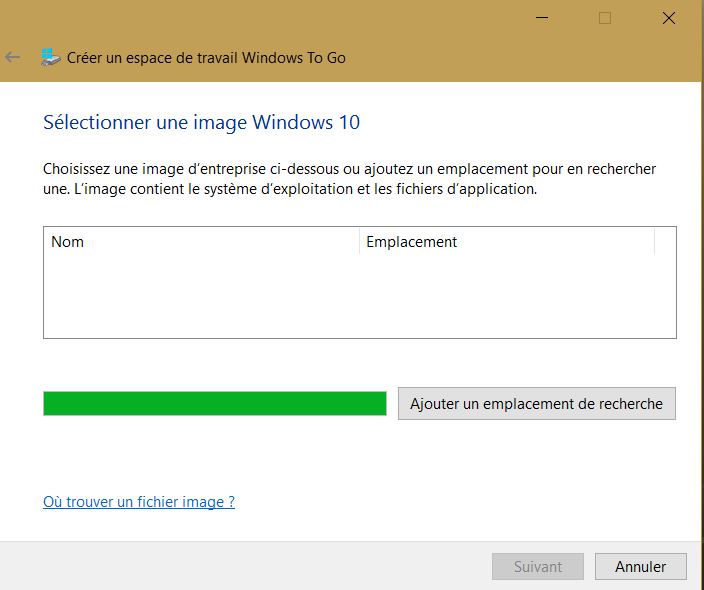Click the instruction text starting 'Choisissez une image'
The height and width of the screenshot is (590, 704).
pyautogui.click(x=349, y=179)
